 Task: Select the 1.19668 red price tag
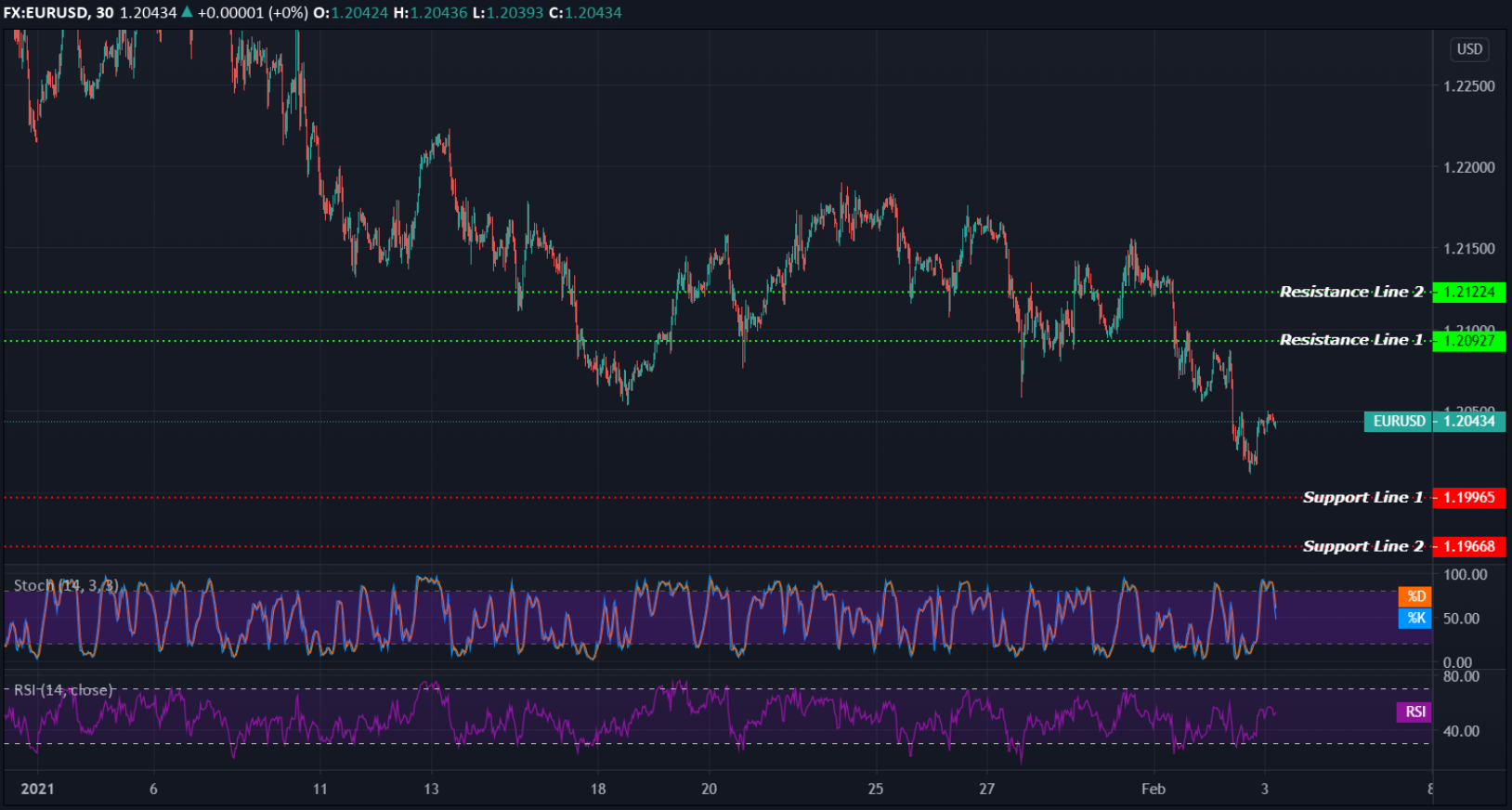[1469, 546]
